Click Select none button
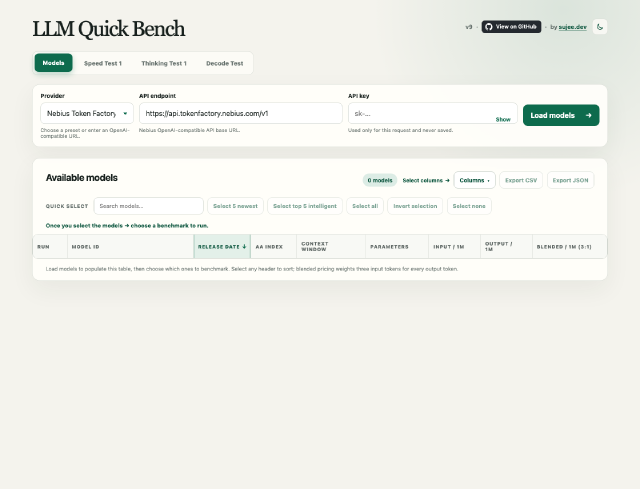The height and width of the screenshot is (489, 640). tap(469, 206)
